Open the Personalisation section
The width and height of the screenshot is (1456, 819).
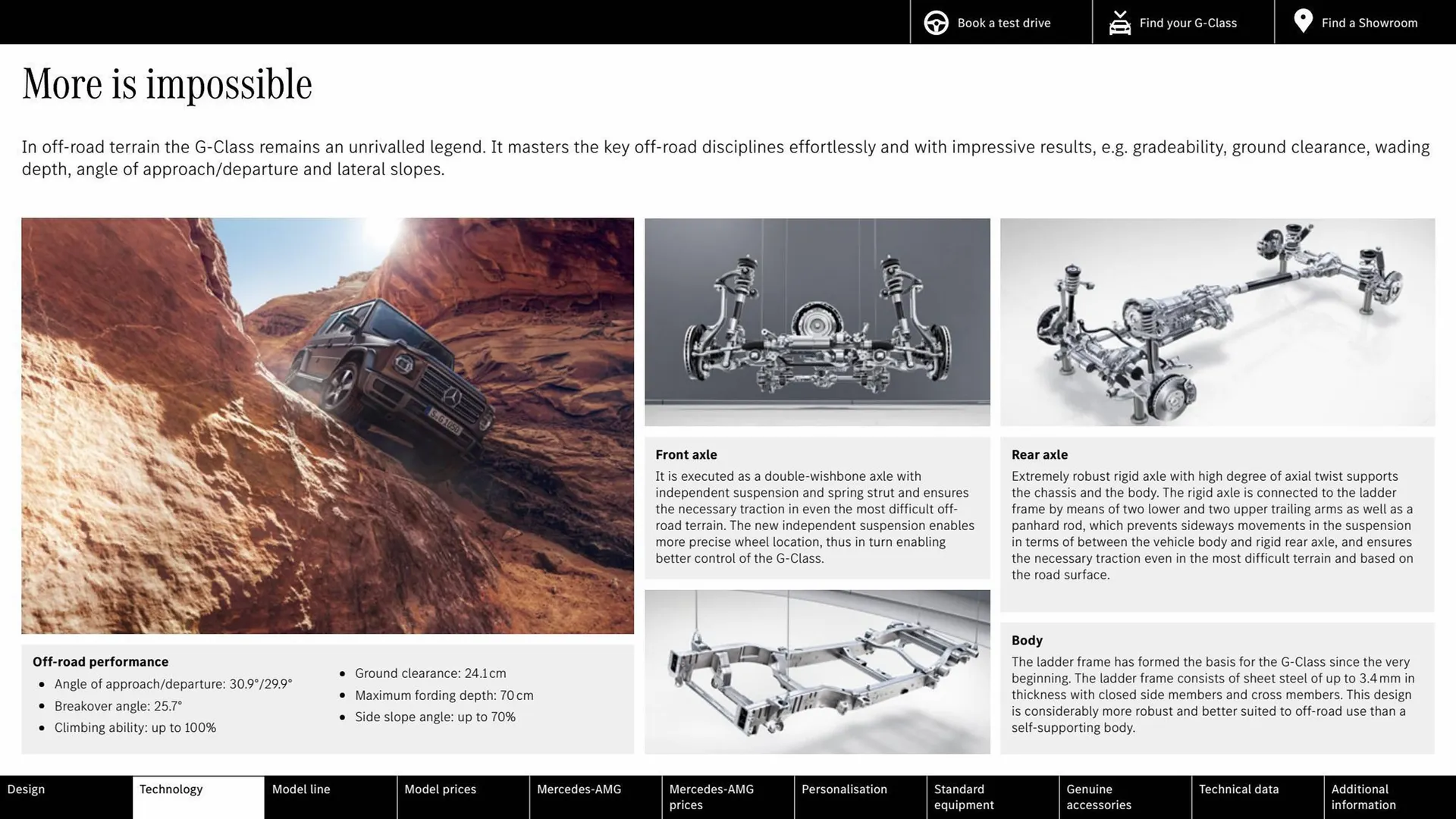pos(845,789)
